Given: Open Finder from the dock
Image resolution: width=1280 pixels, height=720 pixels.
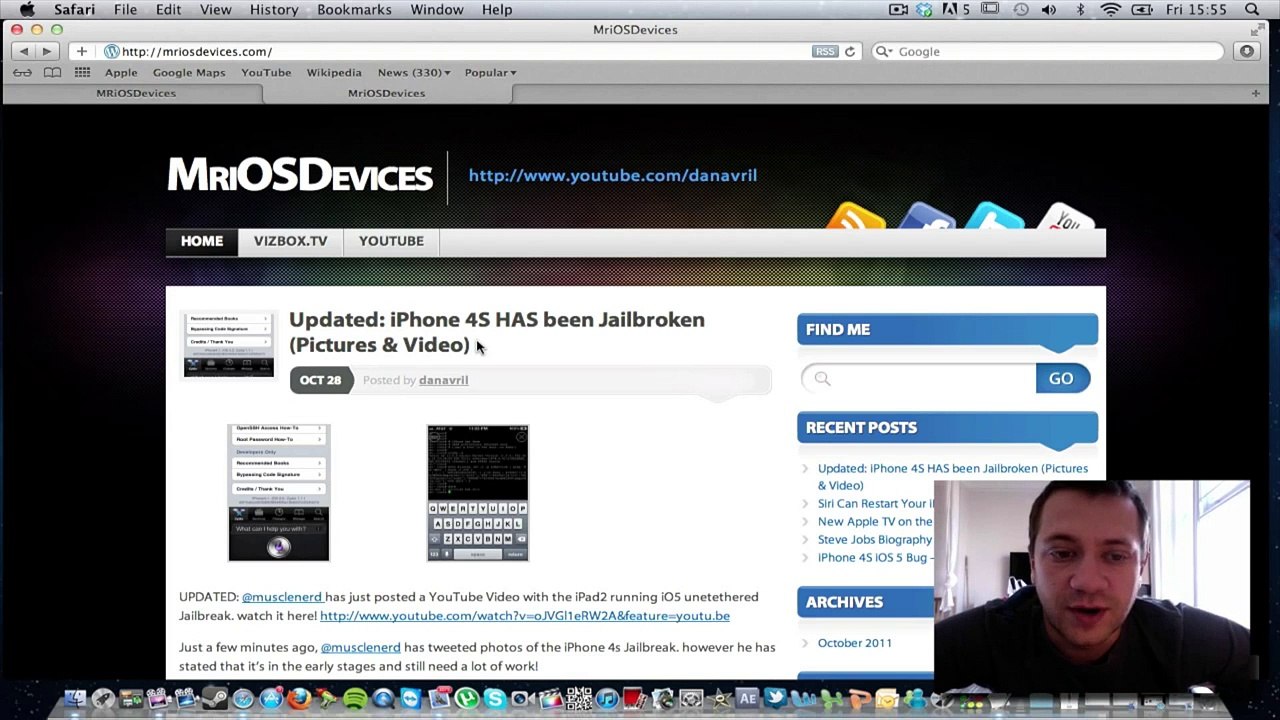Looking at the screenshot, I should click(x=75, y=699).
